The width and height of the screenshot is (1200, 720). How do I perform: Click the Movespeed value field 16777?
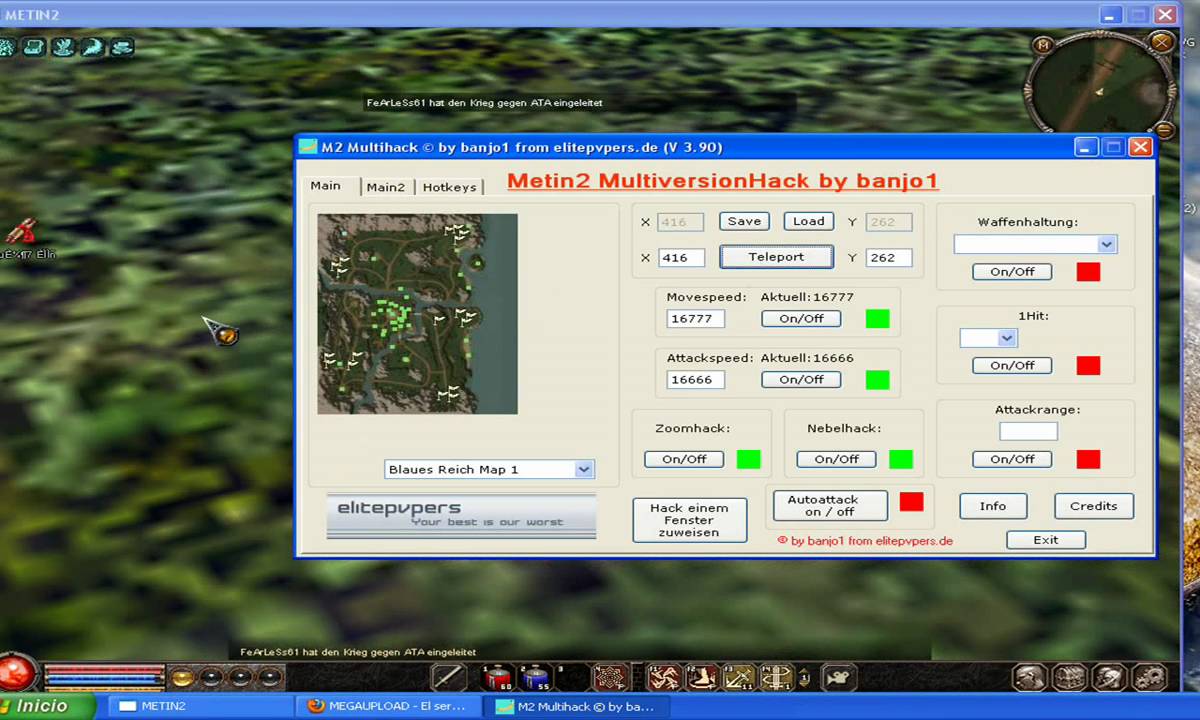click(x=696, y=319)
